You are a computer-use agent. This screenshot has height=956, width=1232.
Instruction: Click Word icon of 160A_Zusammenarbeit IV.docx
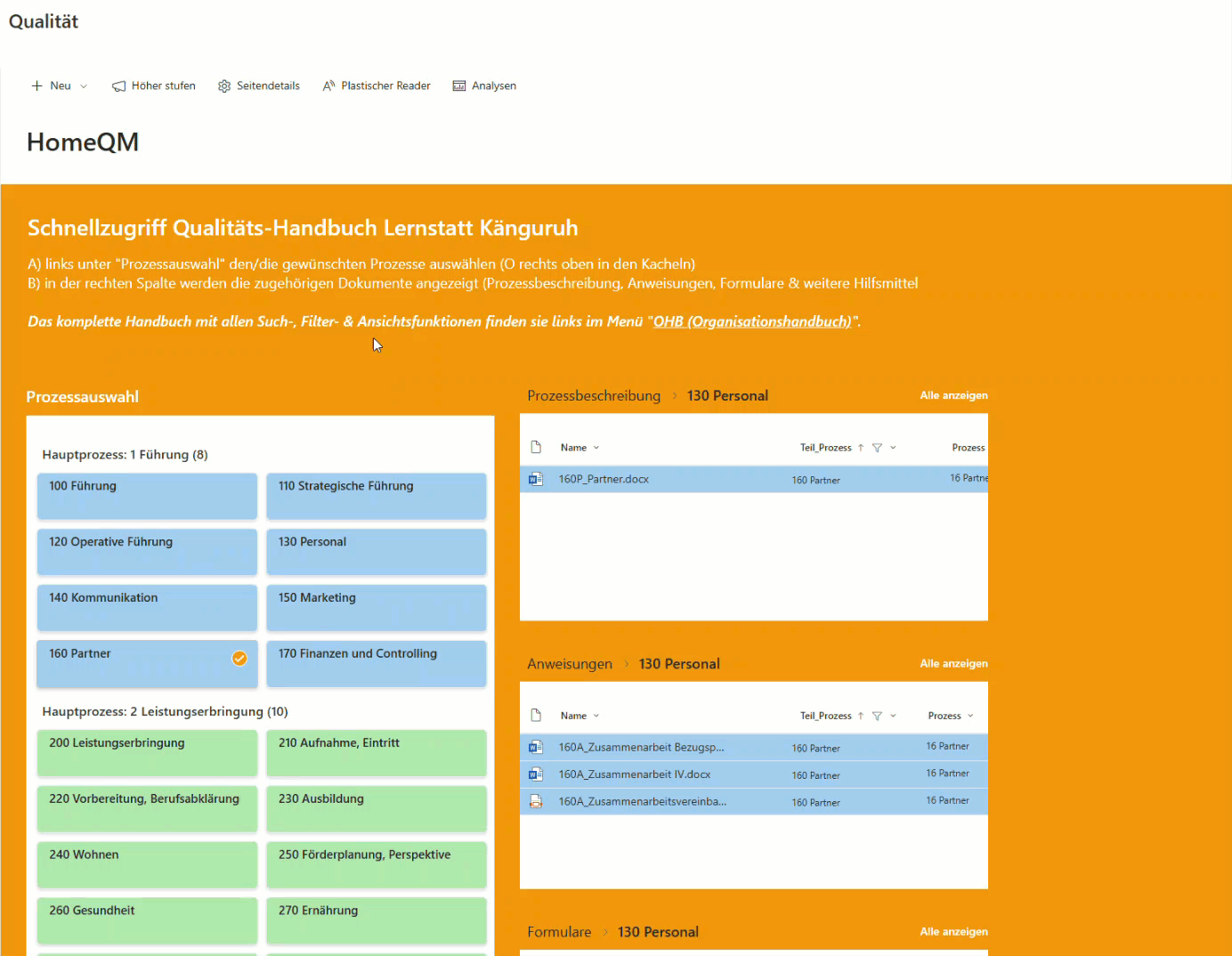pos(536,774)
